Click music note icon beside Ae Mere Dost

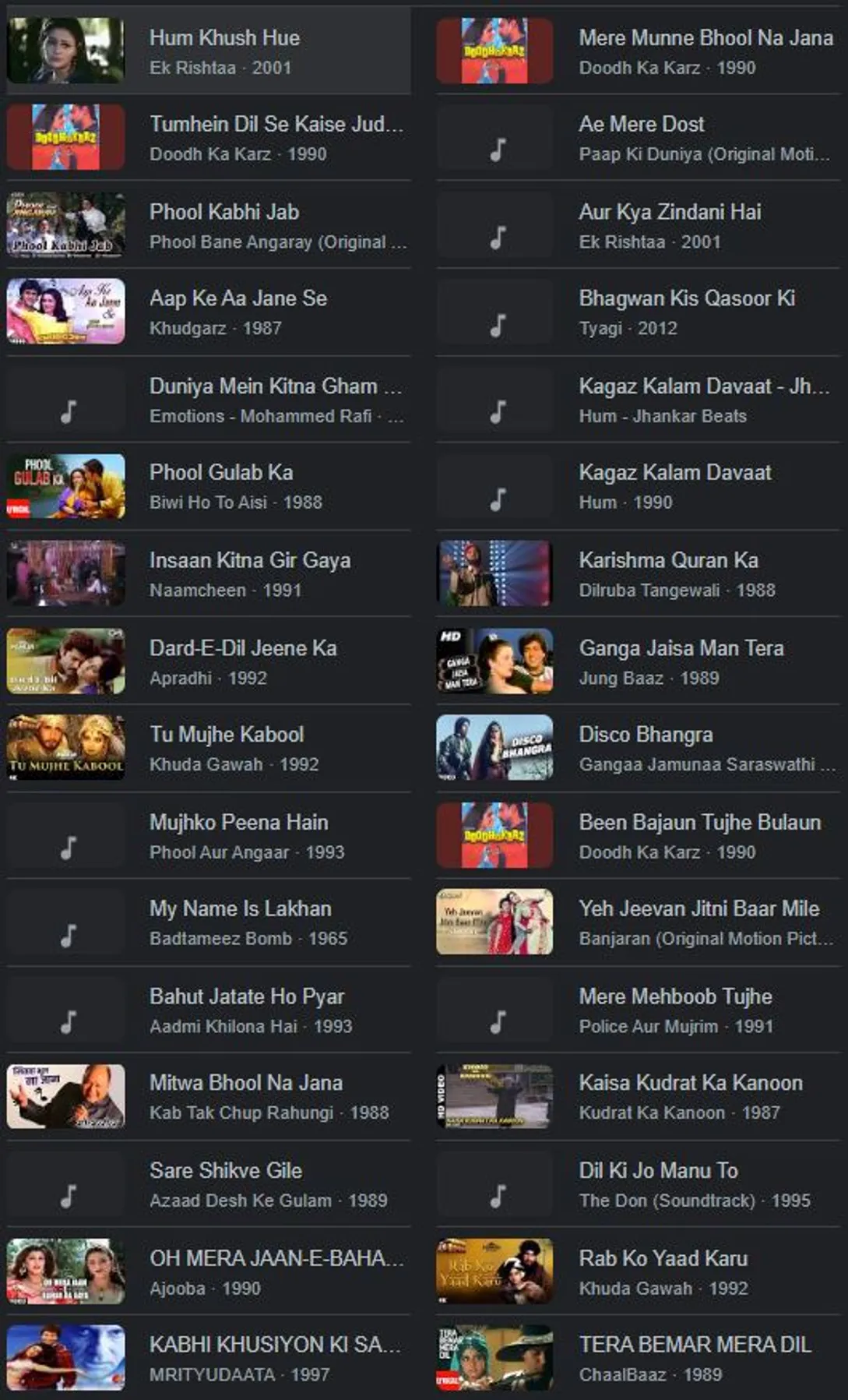498,148
